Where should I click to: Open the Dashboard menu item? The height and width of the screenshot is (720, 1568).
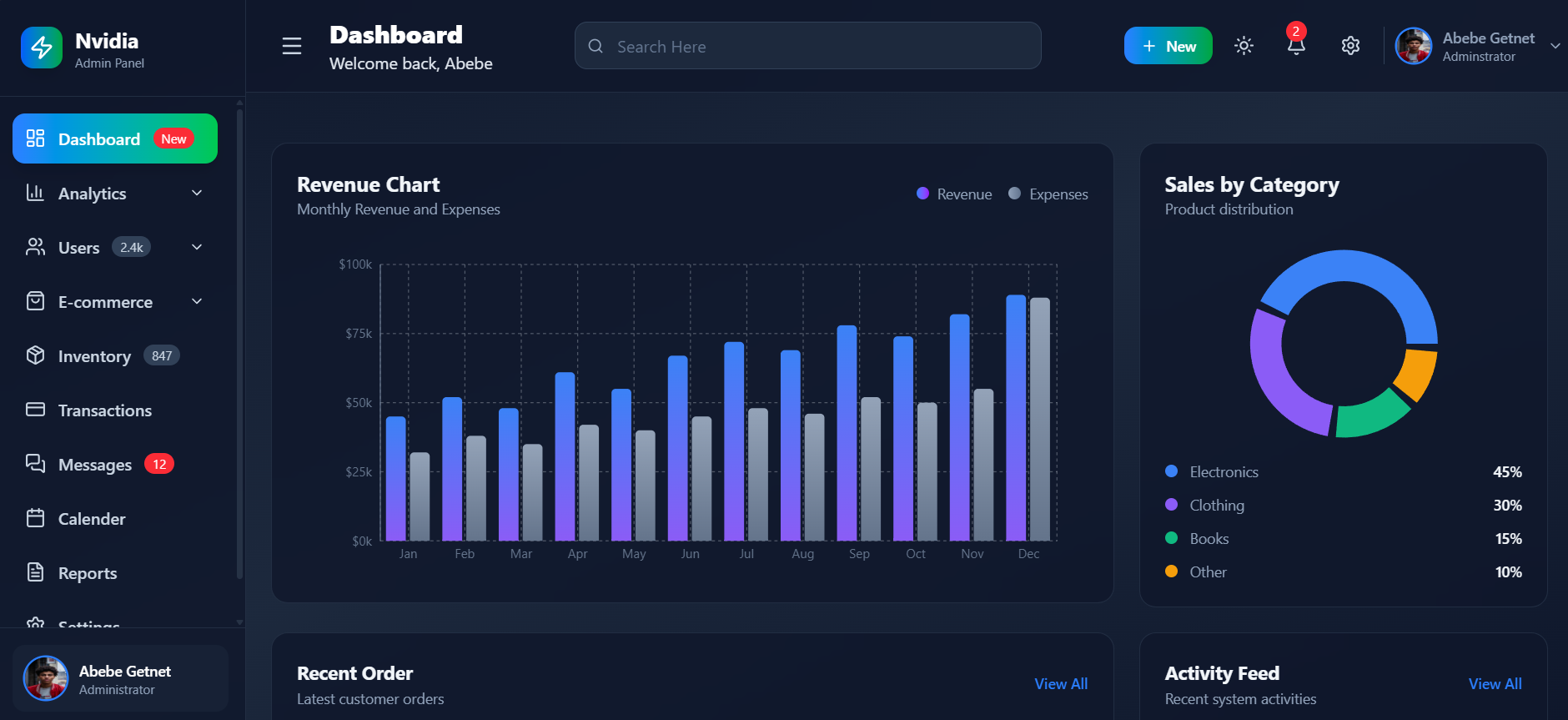click(x=115, y=138)
